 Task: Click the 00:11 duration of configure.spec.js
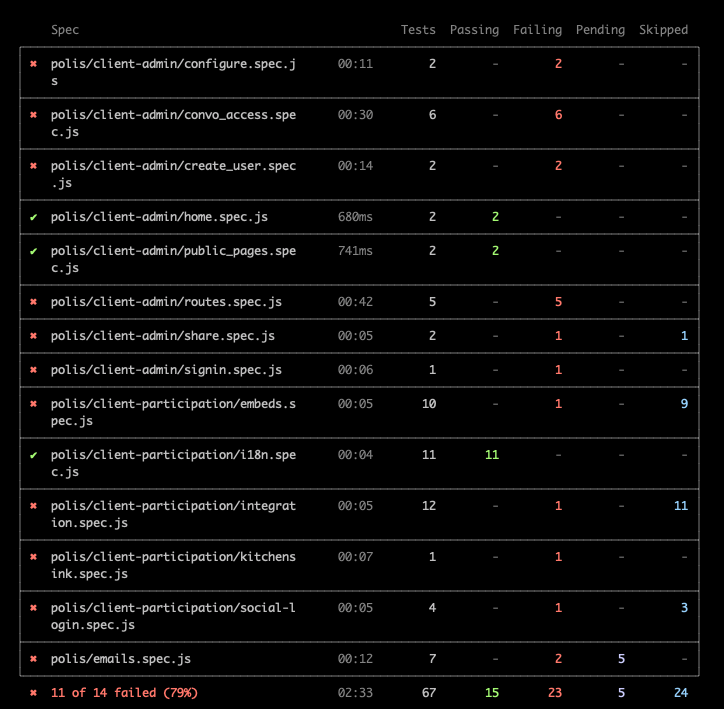coord(355,64)
